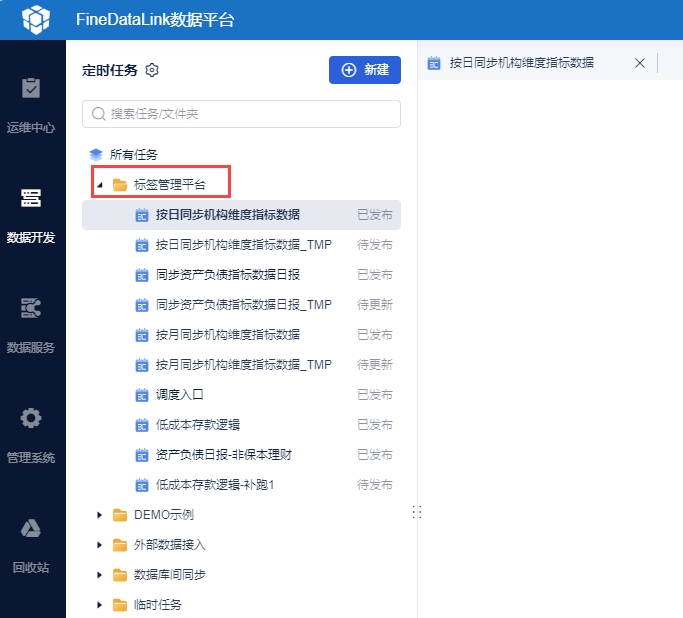The image size is (683, 618).
Task: Select the 低成本存款逻辑-补跑1 task
Action: coord(214,485)
